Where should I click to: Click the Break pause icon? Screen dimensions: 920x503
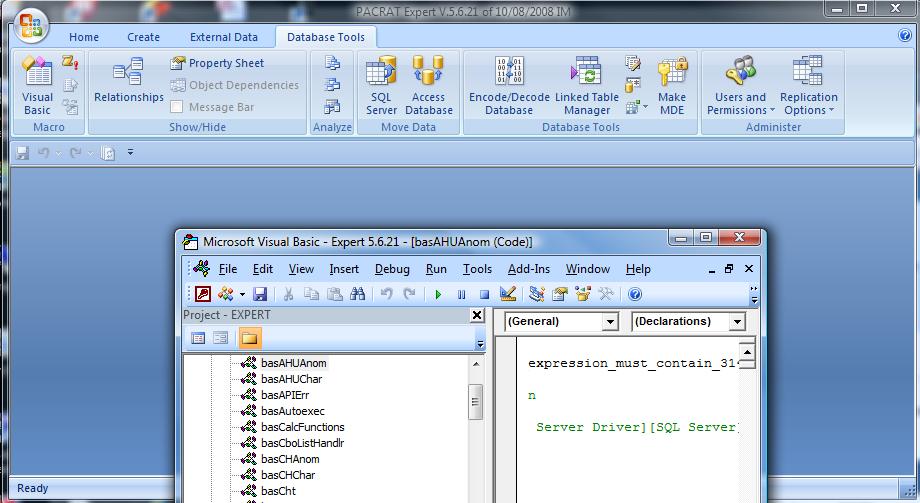[461, 295]
